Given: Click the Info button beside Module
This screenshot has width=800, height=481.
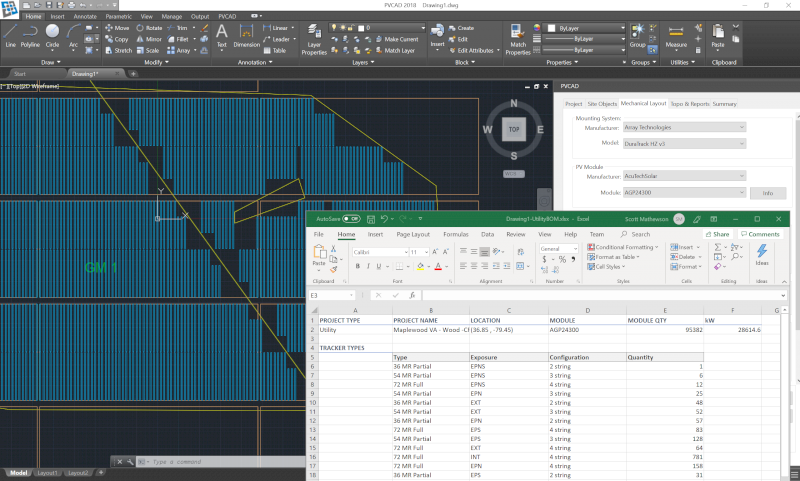Looking at the screenshot, I should [x=768, y=192].
